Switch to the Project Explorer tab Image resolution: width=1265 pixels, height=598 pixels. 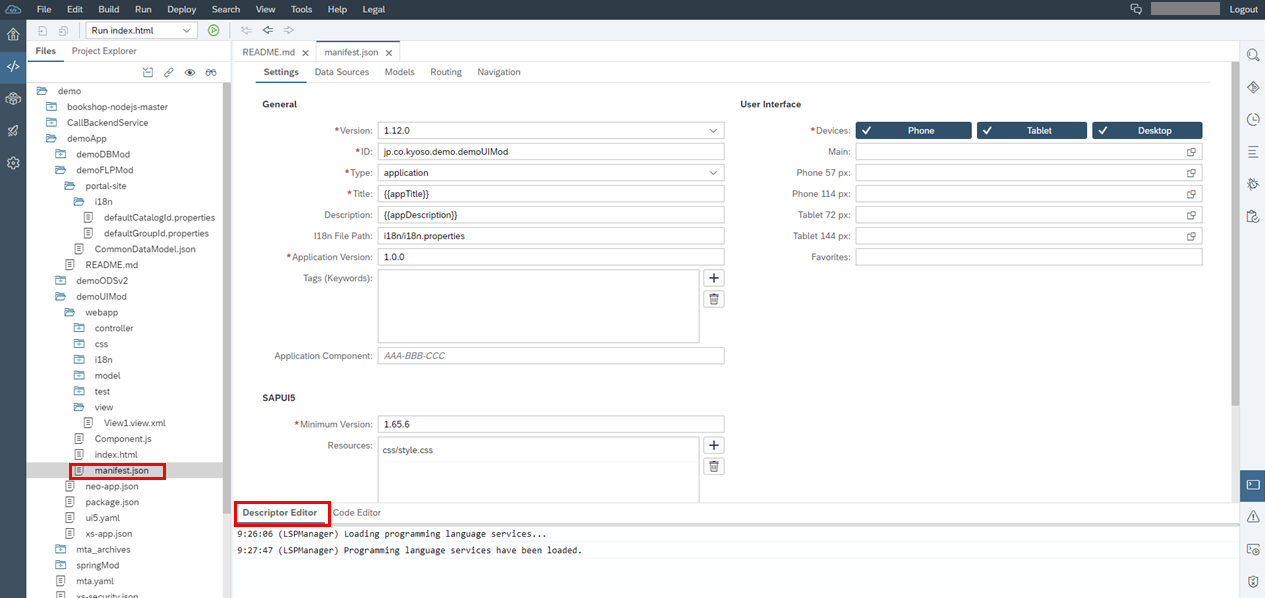[104, 51]
